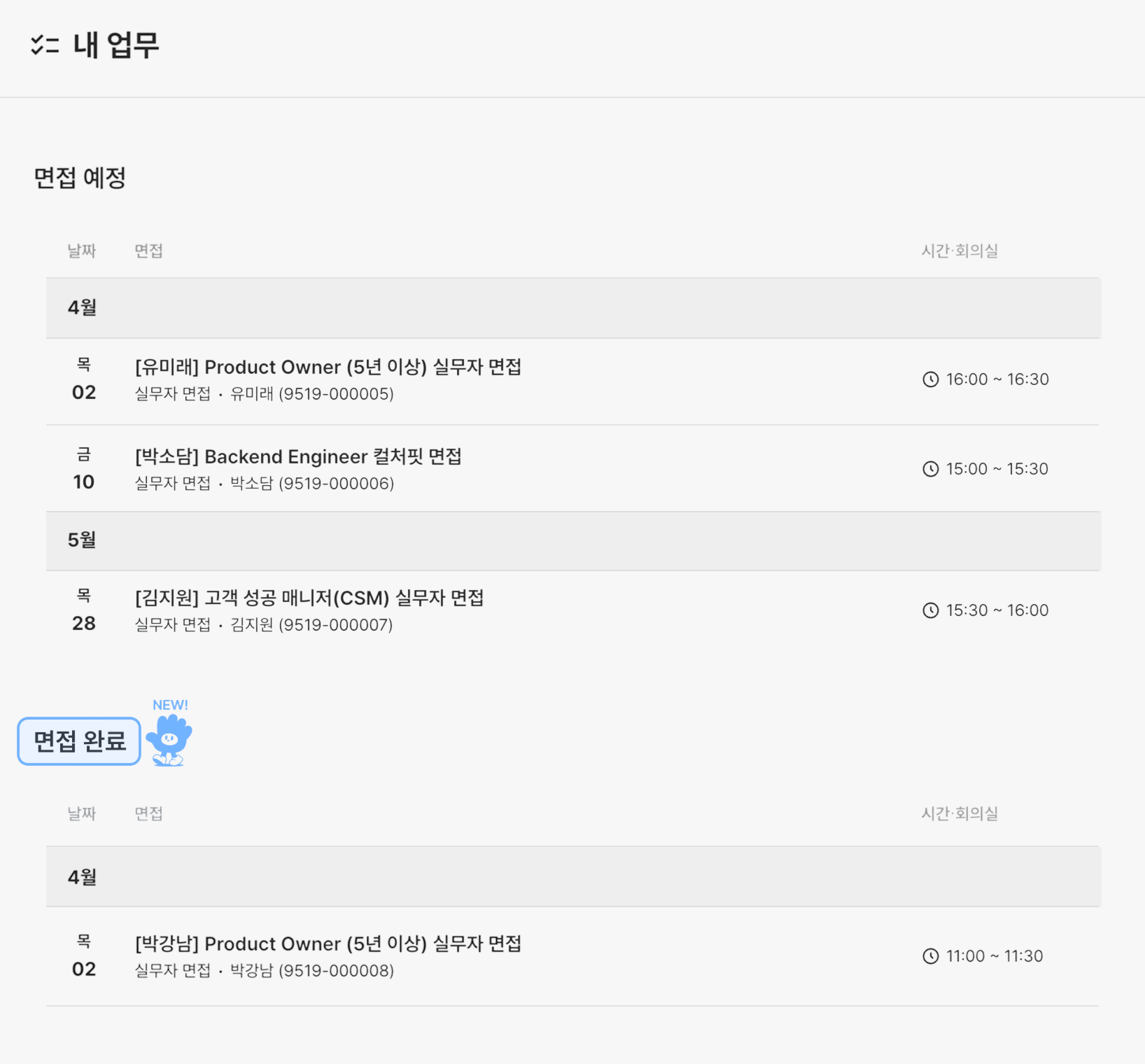Open the 유미래 Product Owner interview
This screenshot has height=1064, width=1145.
[328, 367]
